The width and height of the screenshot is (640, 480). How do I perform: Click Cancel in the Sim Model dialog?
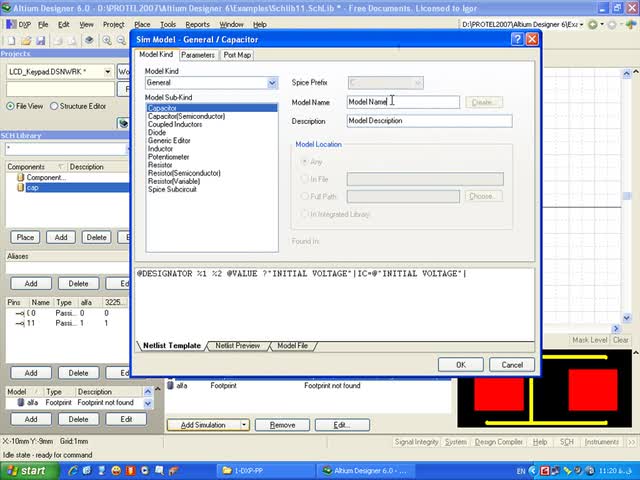[512, 364]
